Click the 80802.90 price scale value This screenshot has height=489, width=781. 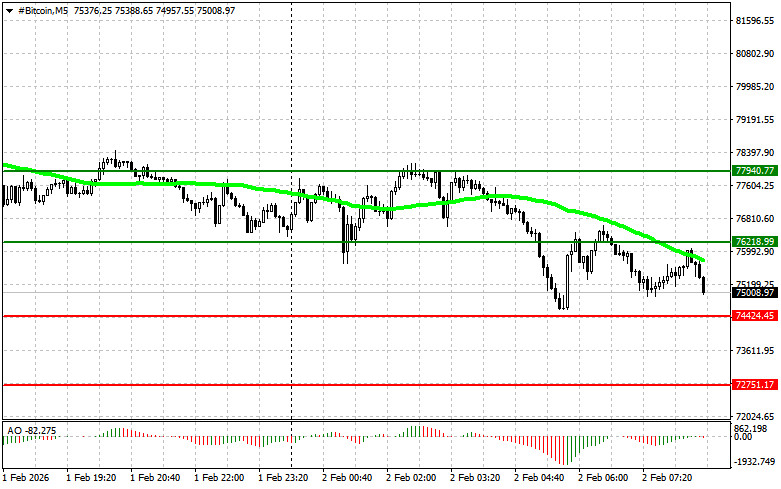click(755, 54)
